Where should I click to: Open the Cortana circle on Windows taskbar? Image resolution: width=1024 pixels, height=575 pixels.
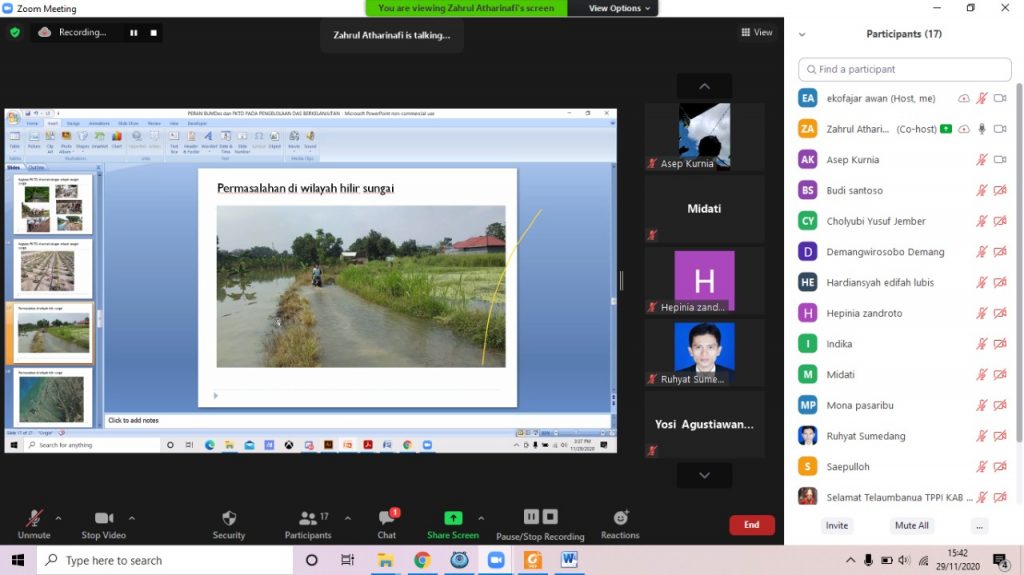click(x=312, y=560)
